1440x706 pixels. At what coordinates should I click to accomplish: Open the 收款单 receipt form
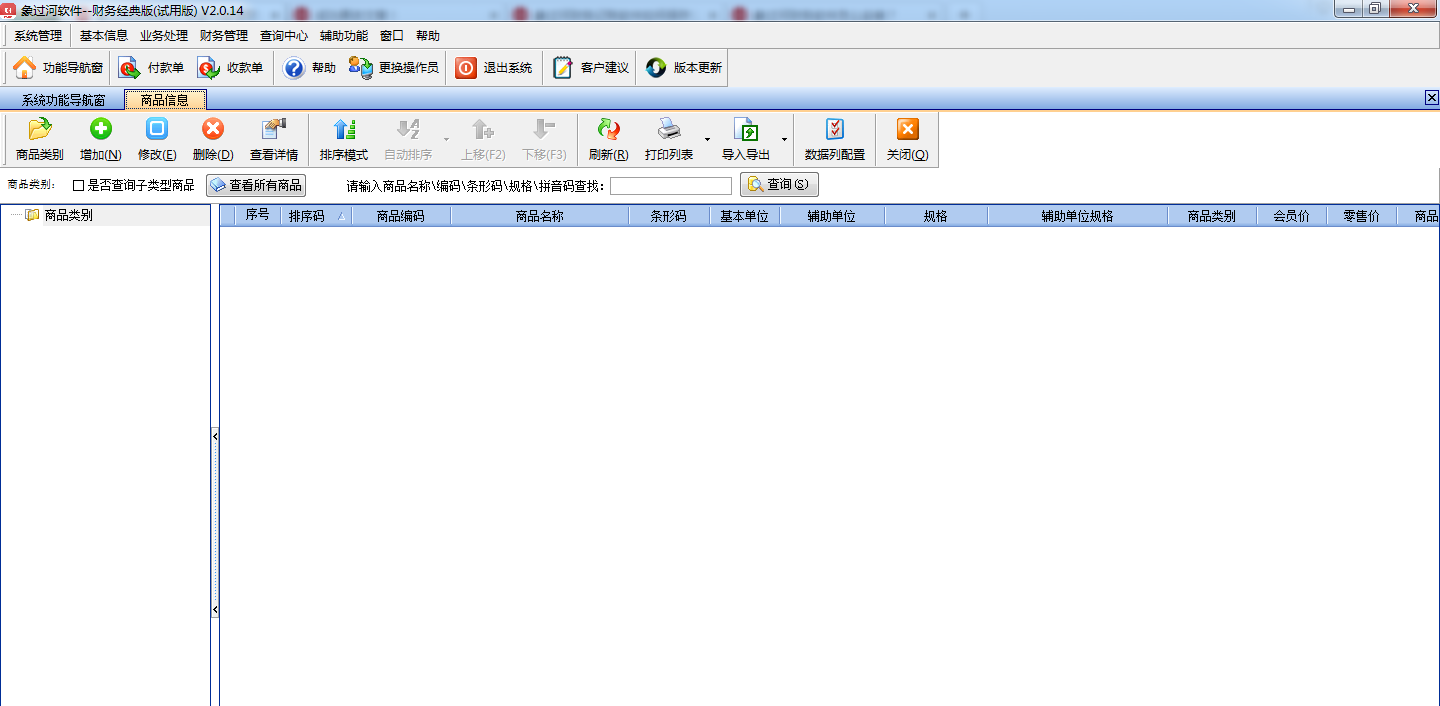point(230,68)
